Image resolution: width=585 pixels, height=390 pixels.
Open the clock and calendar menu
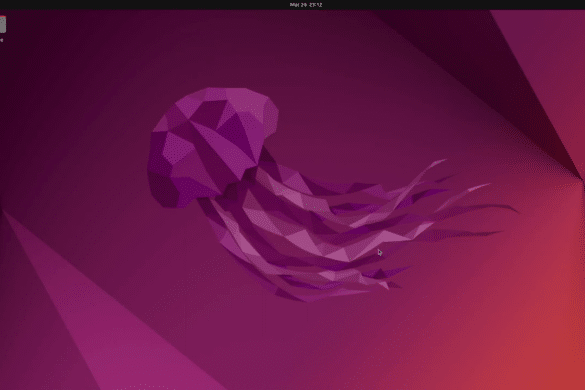tap(306, 5)
